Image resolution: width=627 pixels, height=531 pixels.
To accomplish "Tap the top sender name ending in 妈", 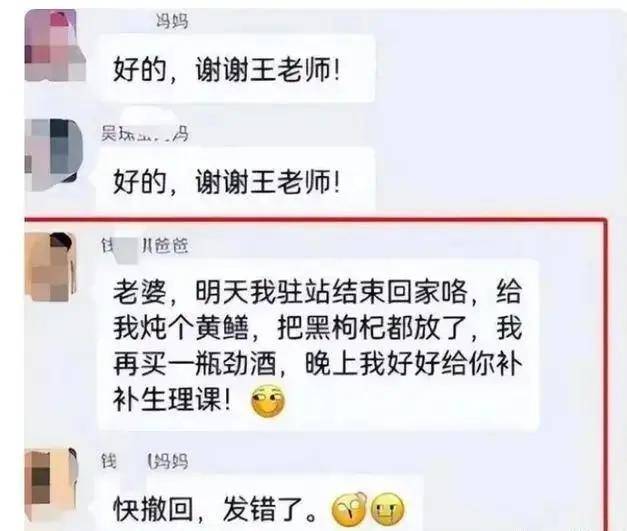I will coord(172,21).
